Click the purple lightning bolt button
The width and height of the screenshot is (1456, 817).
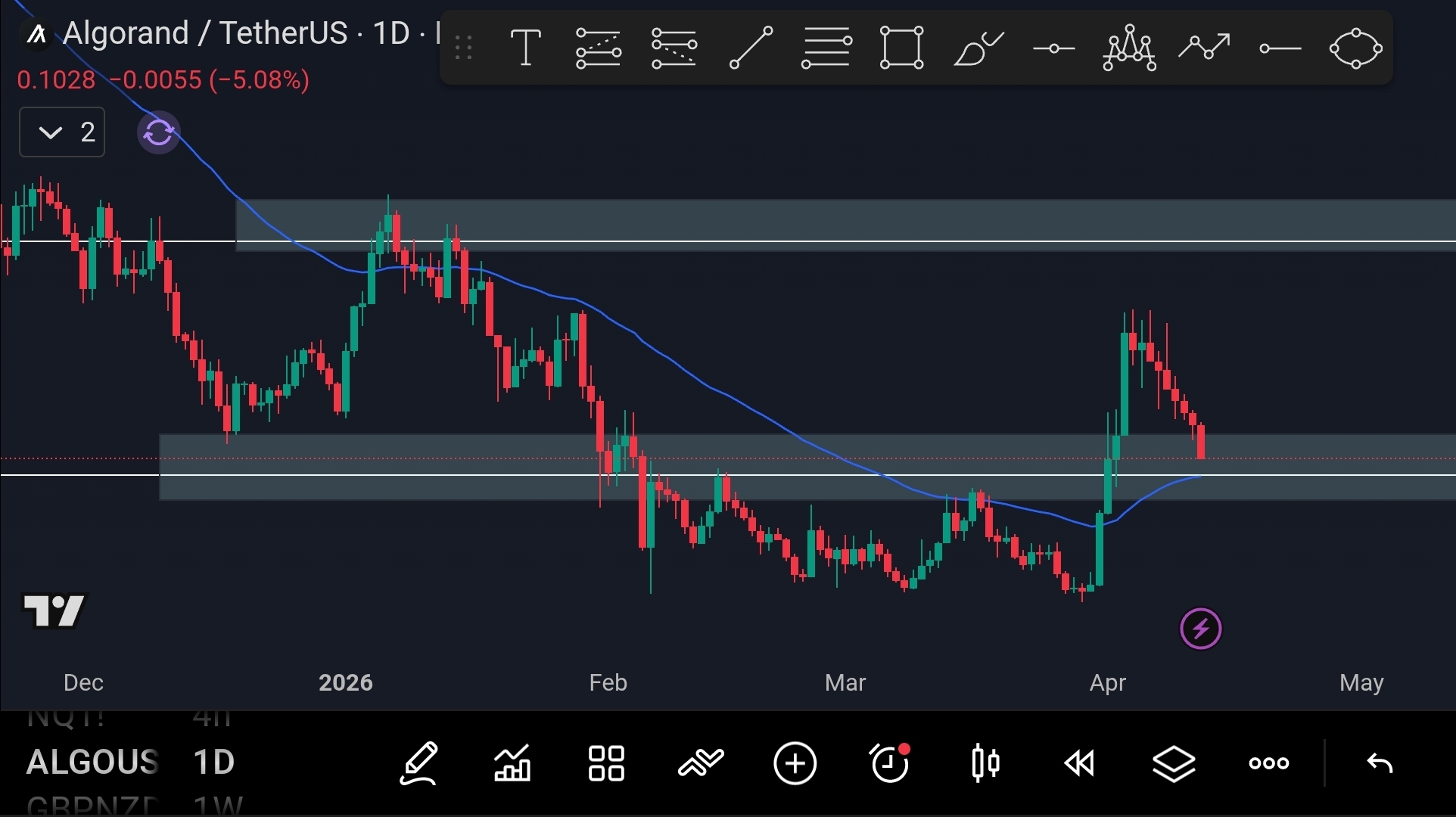tap(1201, 629)
